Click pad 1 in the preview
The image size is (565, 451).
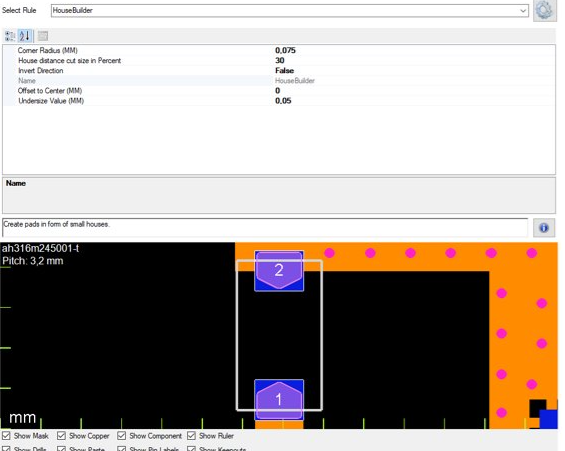pos(279,399)
